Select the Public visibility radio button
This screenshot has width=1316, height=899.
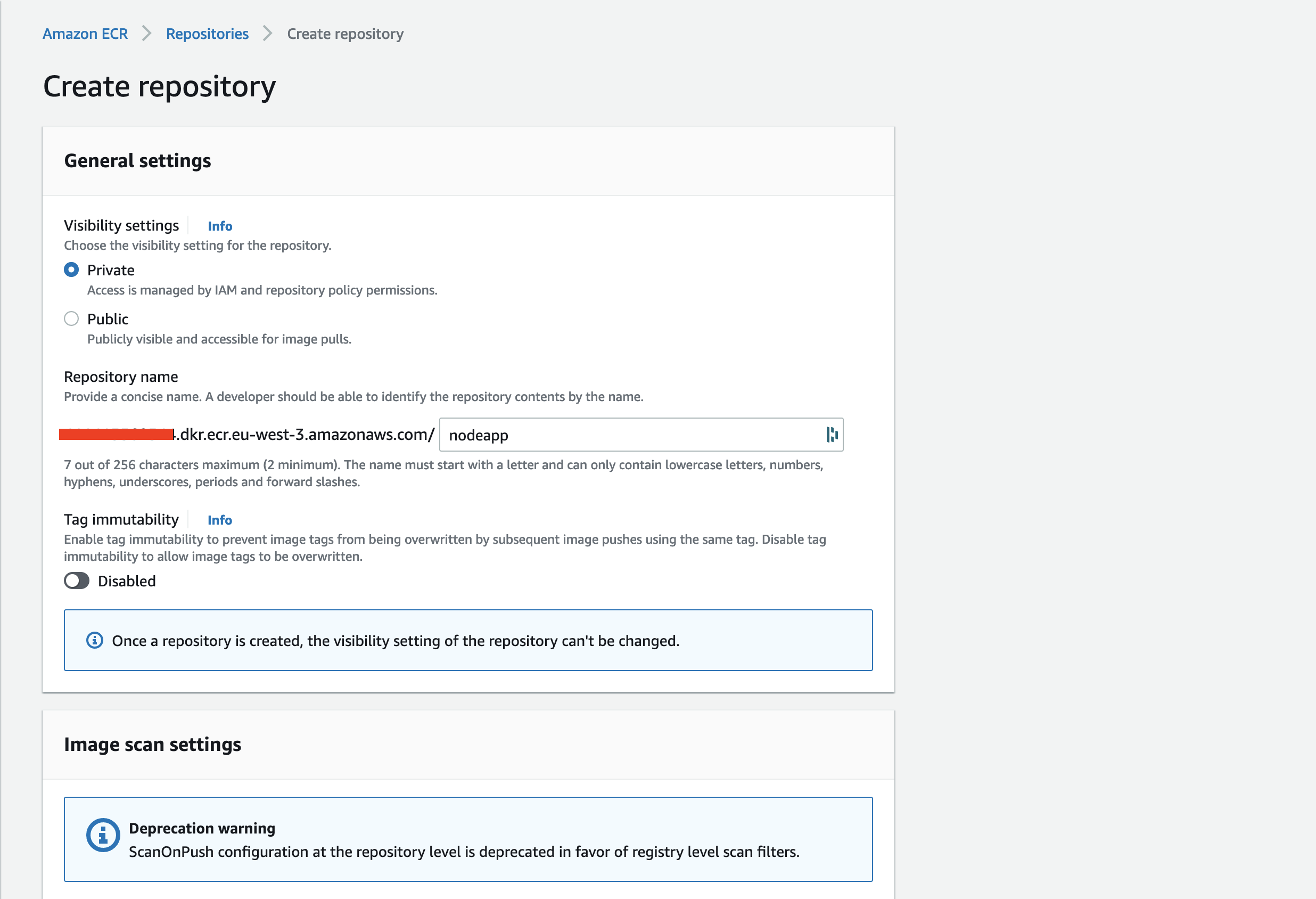(71, 319)
